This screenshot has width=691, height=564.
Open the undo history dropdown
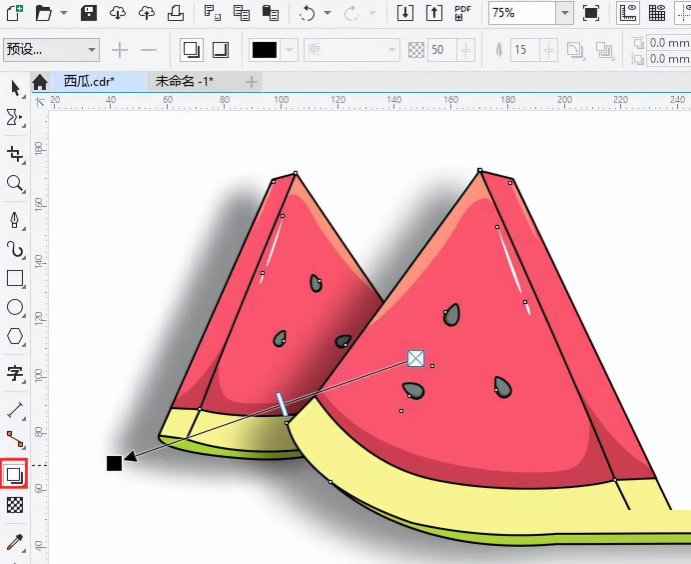(327, 13)
